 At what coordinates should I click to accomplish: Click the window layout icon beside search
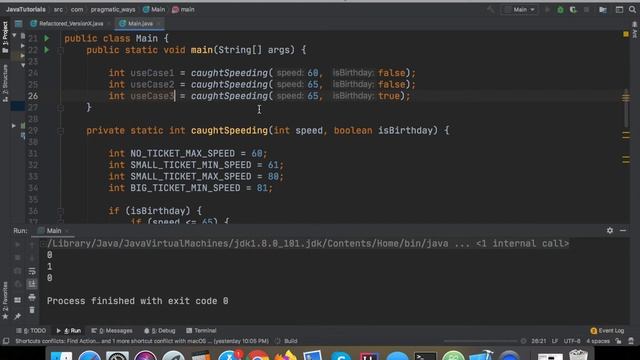click(619, 10)
